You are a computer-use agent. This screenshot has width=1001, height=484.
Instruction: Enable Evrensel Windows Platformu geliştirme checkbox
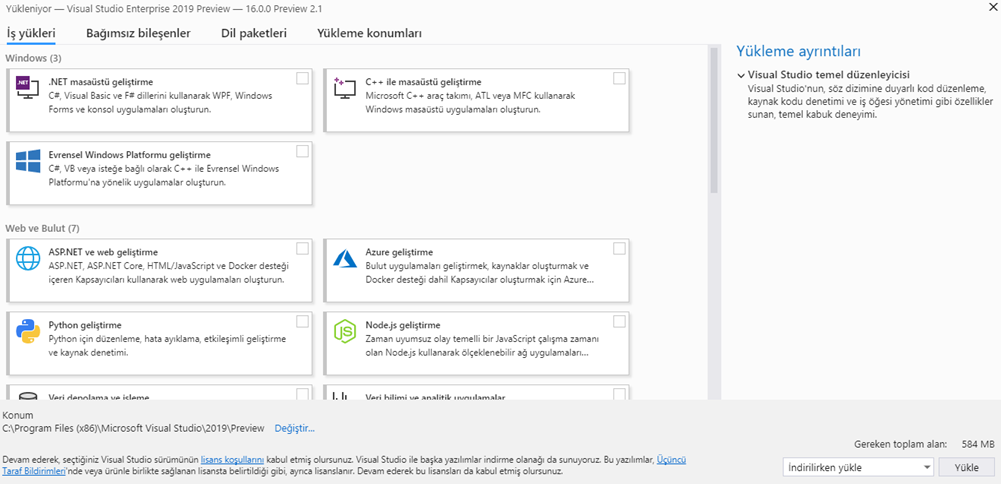(x=303, y=151)
